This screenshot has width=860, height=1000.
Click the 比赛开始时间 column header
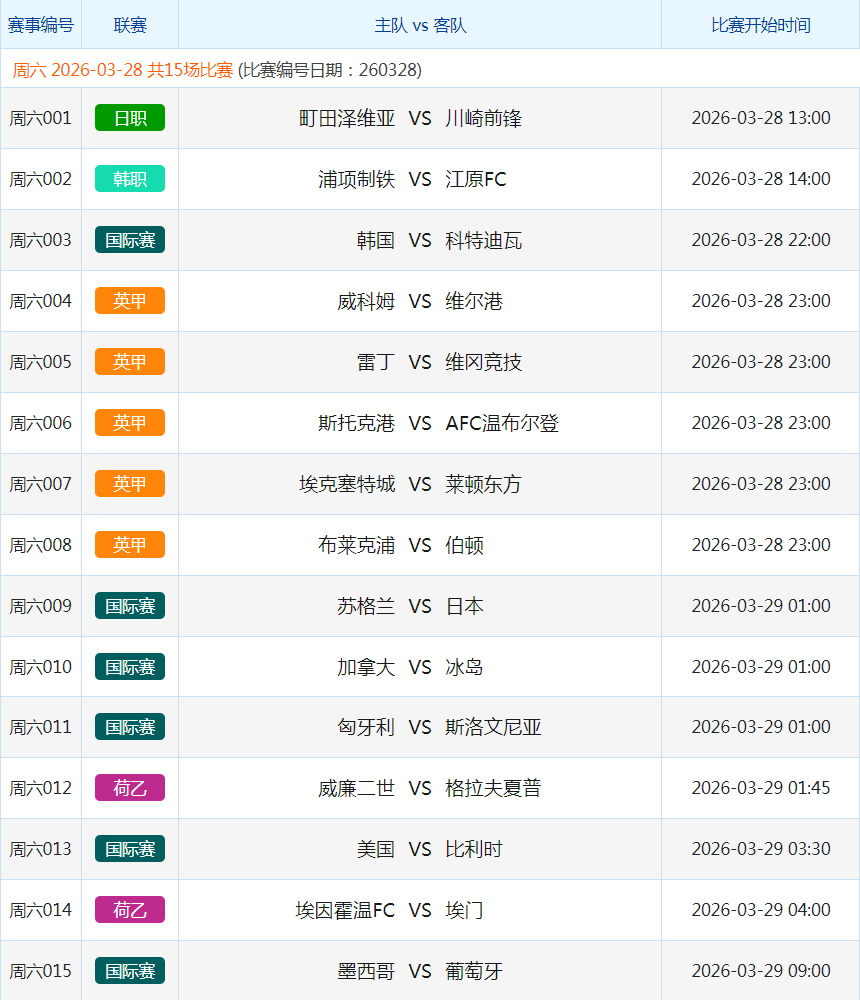[761, 25]
